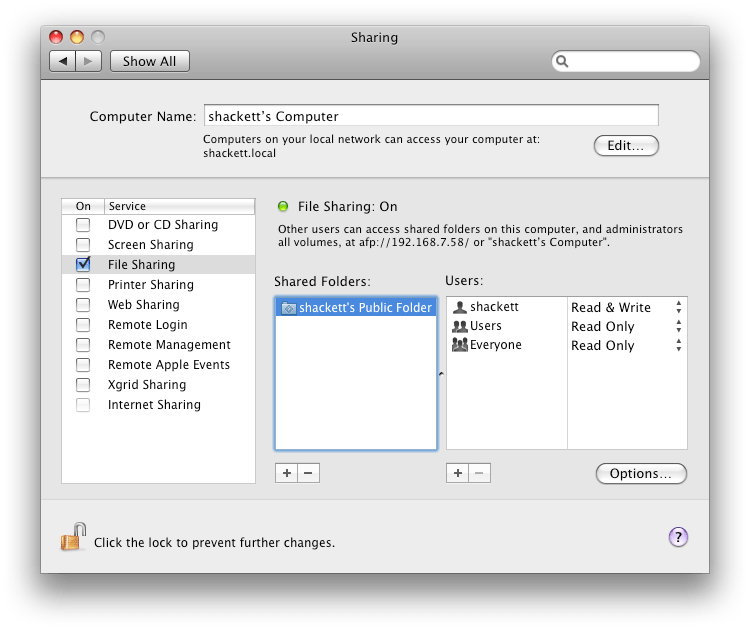Image resolution: width=750 pixels, height=629 pixels.
Task: Select the Users group row
Action: click(x=567, y=326)
